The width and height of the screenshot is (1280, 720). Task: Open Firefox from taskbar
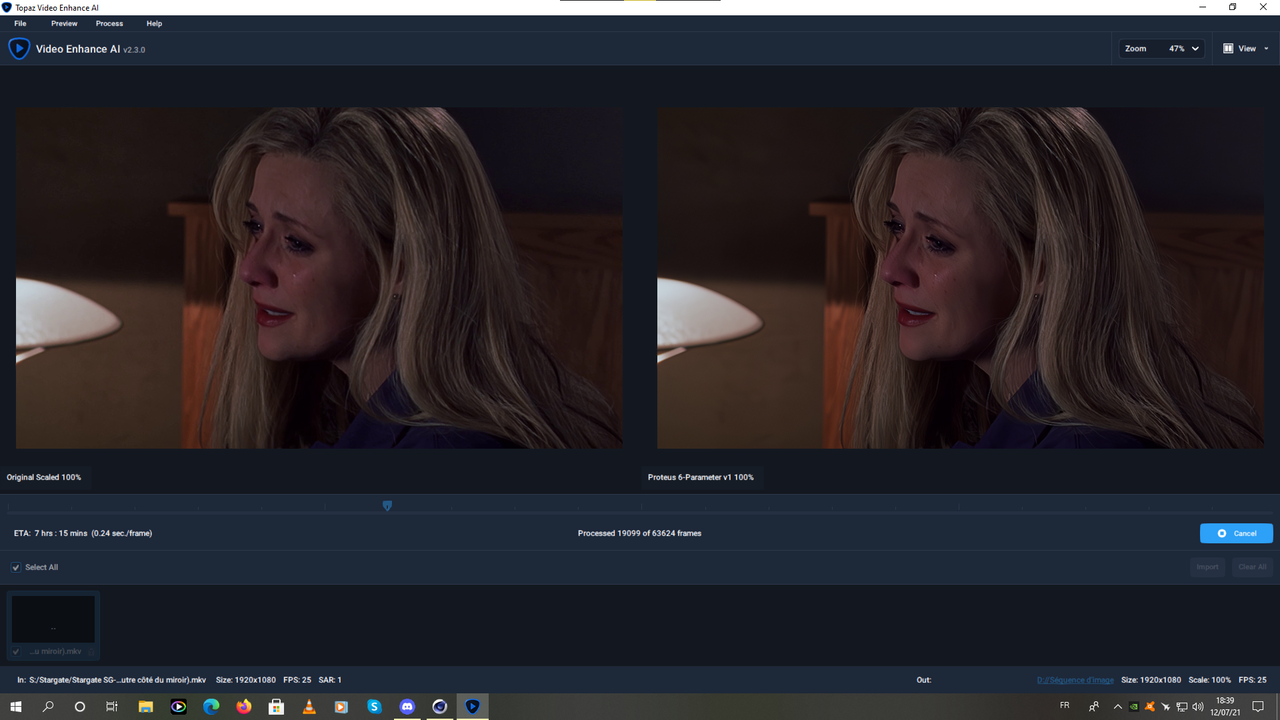(x=244, y=707)
